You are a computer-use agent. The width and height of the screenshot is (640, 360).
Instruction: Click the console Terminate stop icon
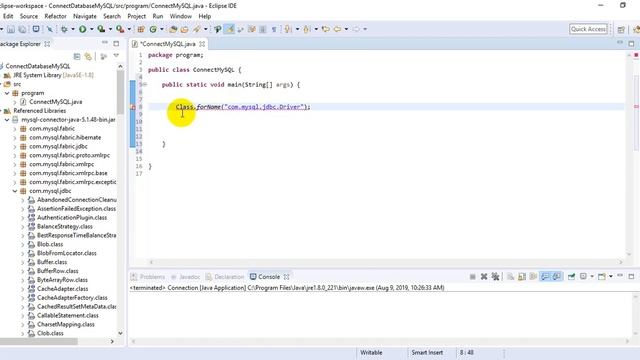pos(473,277)
